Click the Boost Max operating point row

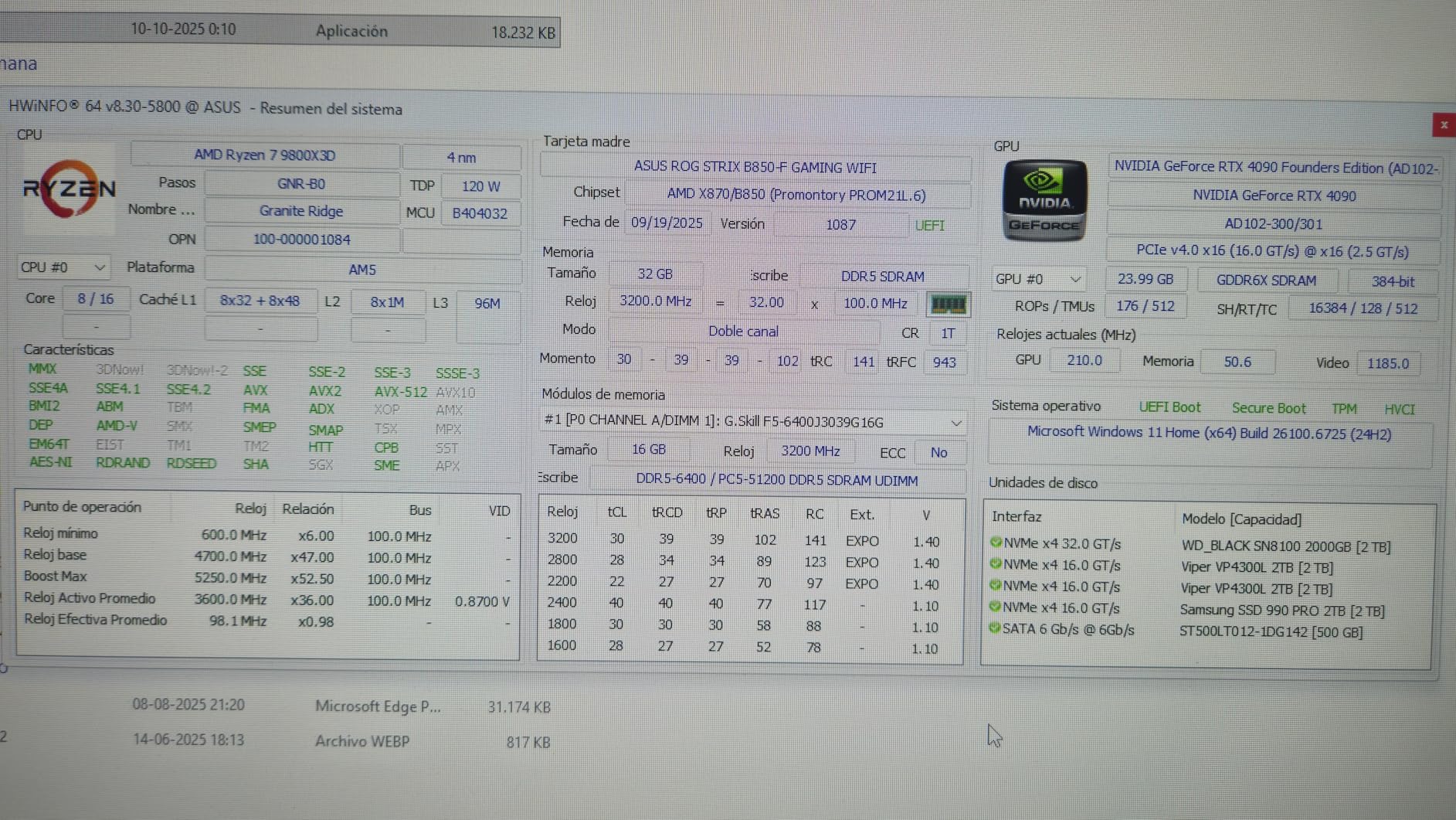click(x=266, y=578)
